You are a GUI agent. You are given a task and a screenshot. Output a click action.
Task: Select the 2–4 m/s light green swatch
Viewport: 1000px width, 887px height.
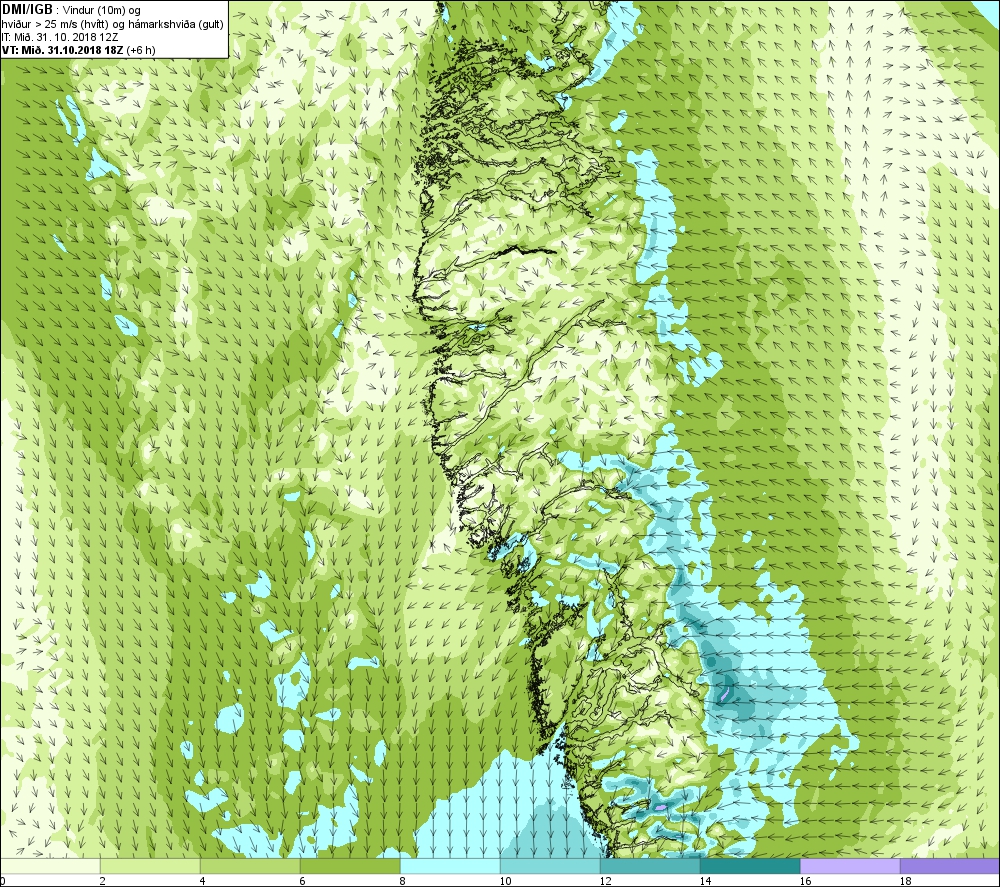150,865
